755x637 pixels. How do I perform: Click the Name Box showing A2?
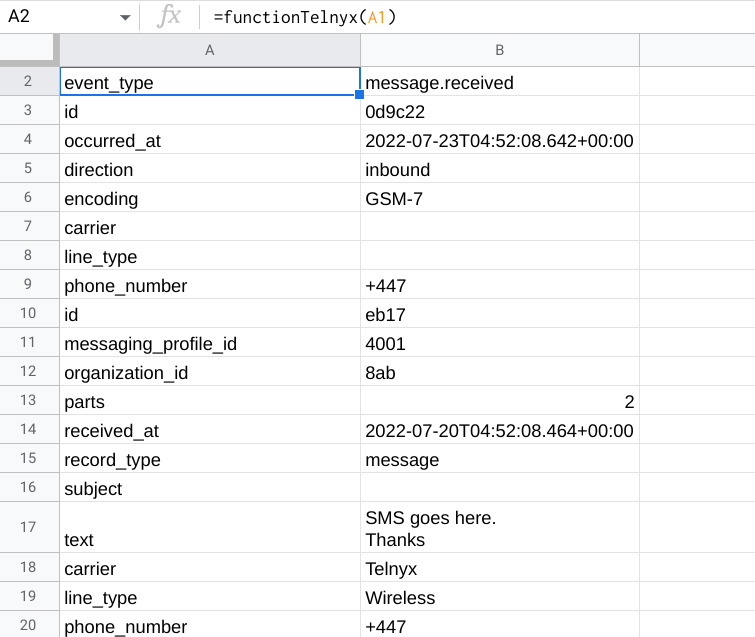[60, 16]
